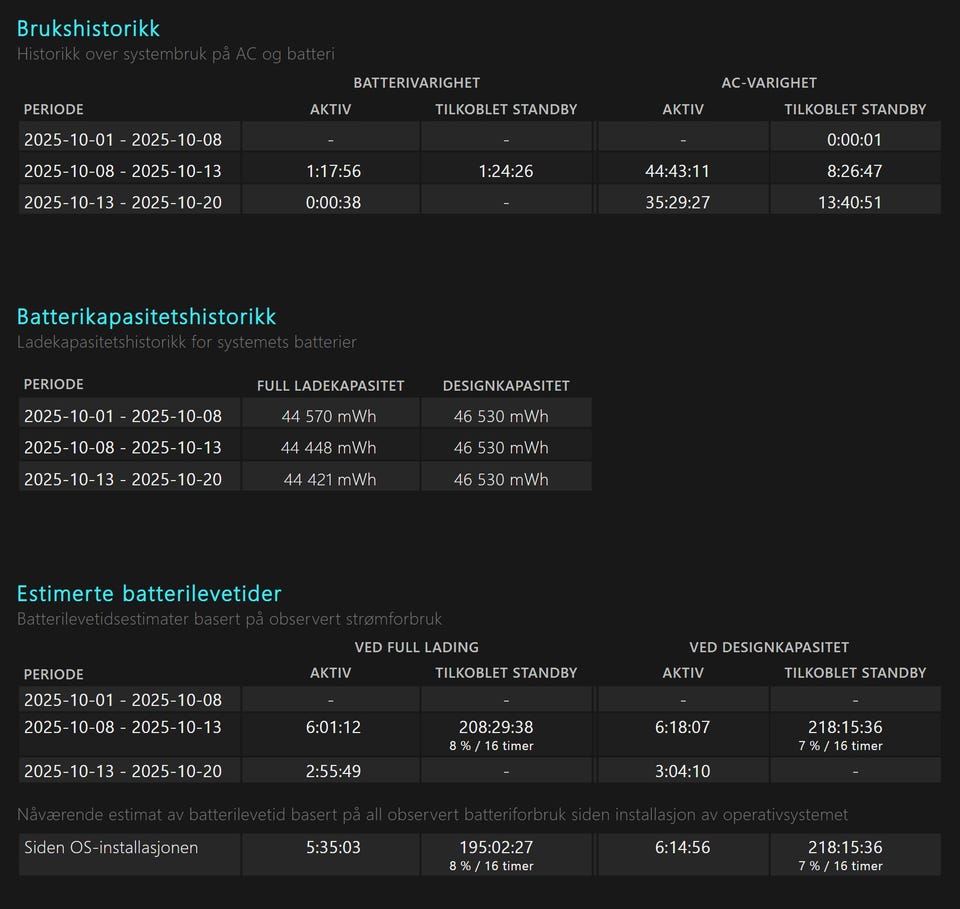Viewport: 960px width, 909px height.
Task: Click period 2025-10-13 - 2025-10-20 in capacity history table
Action: (122, 479)
